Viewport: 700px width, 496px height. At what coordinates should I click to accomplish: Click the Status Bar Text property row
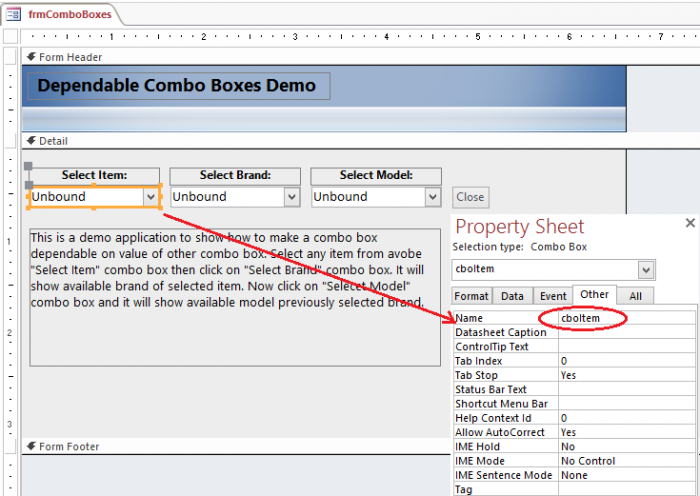click(x=574, y=390)
